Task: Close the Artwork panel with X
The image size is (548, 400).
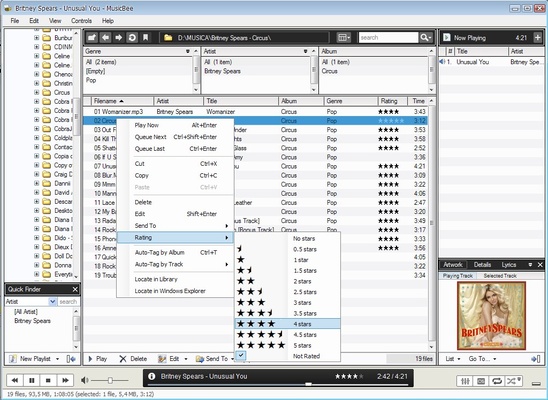Action: 540,265
